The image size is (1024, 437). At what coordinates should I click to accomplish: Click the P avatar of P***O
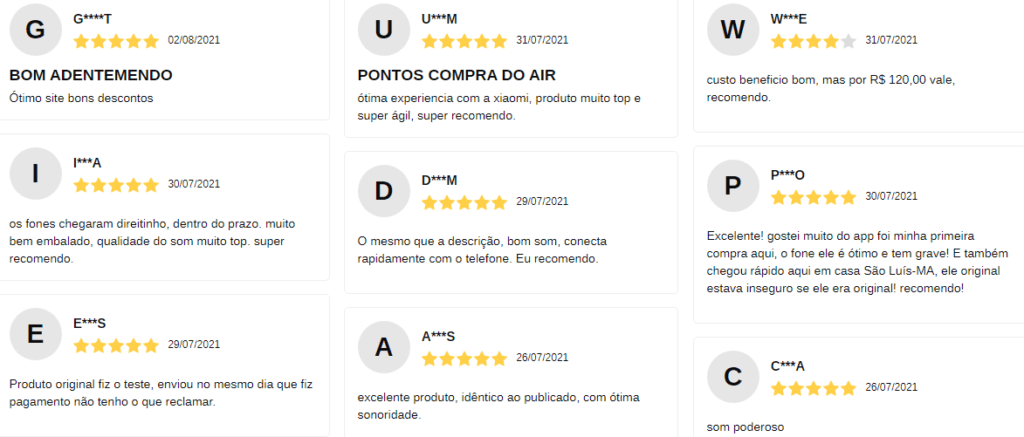coord(732,186)
